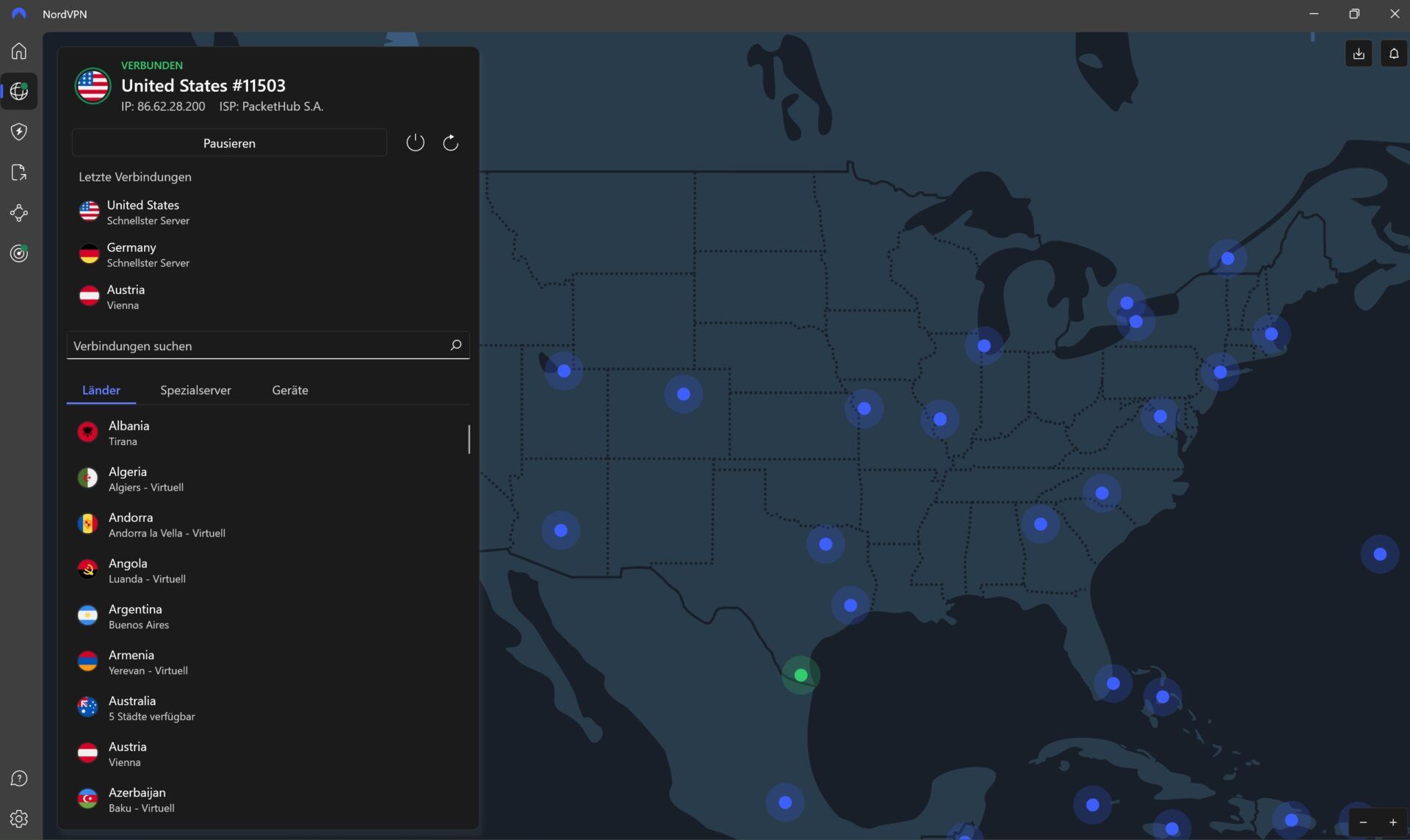Open the Dark Web Monitor radar icon
The image size is (1410, 840).
pyautogui.click(x=19, y=253)
